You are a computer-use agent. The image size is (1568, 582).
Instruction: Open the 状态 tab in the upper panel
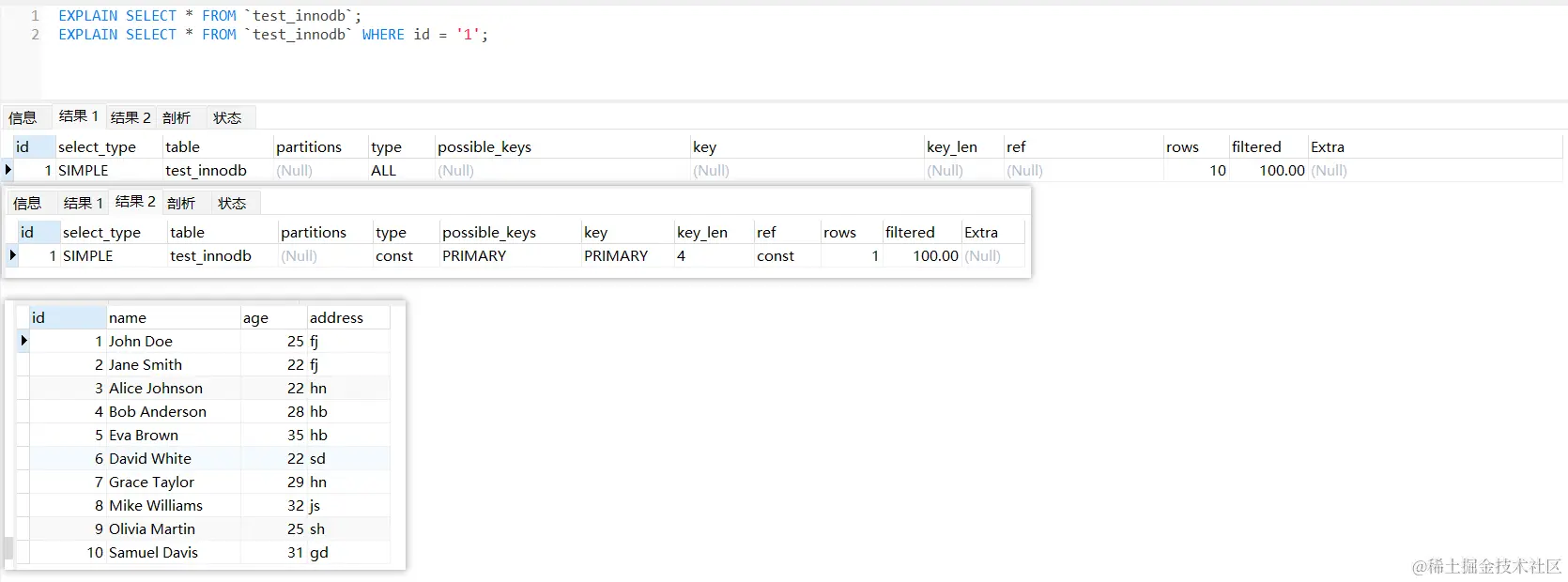[x=227, y=117]
